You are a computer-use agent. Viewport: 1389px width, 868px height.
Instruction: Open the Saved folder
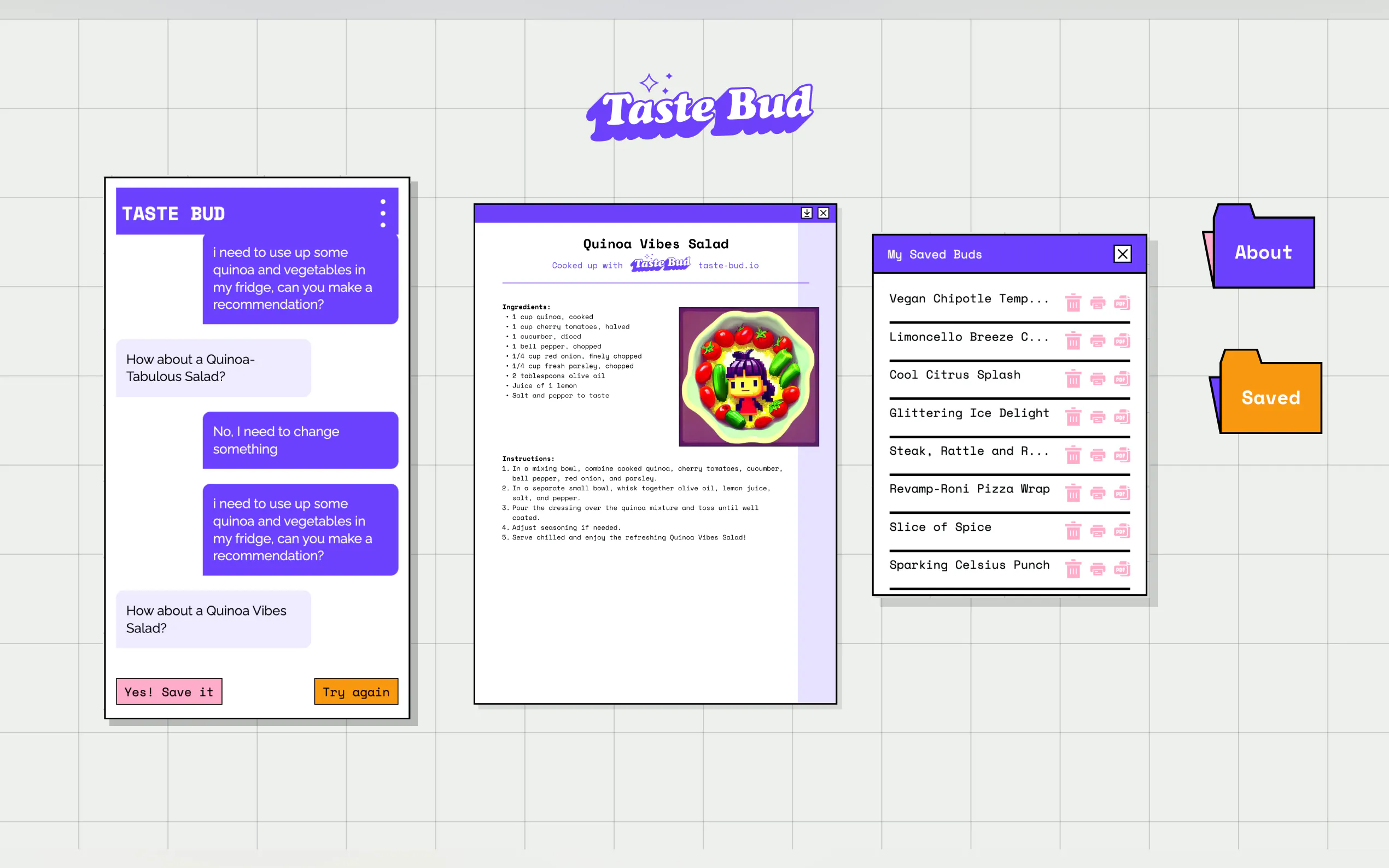tap(1270, 397)
